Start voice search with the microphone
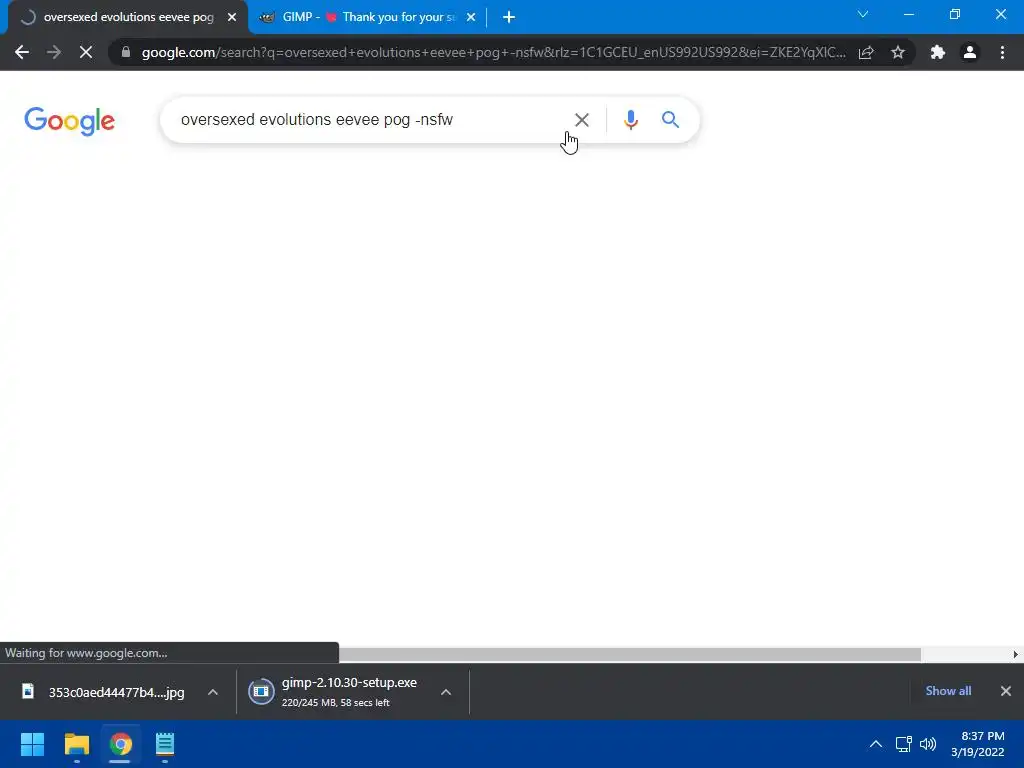Screen dimensions: 1024x768 click(630, 120)
